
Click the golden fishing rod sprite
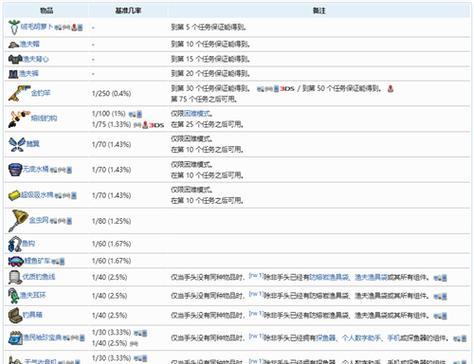point(19,93)
